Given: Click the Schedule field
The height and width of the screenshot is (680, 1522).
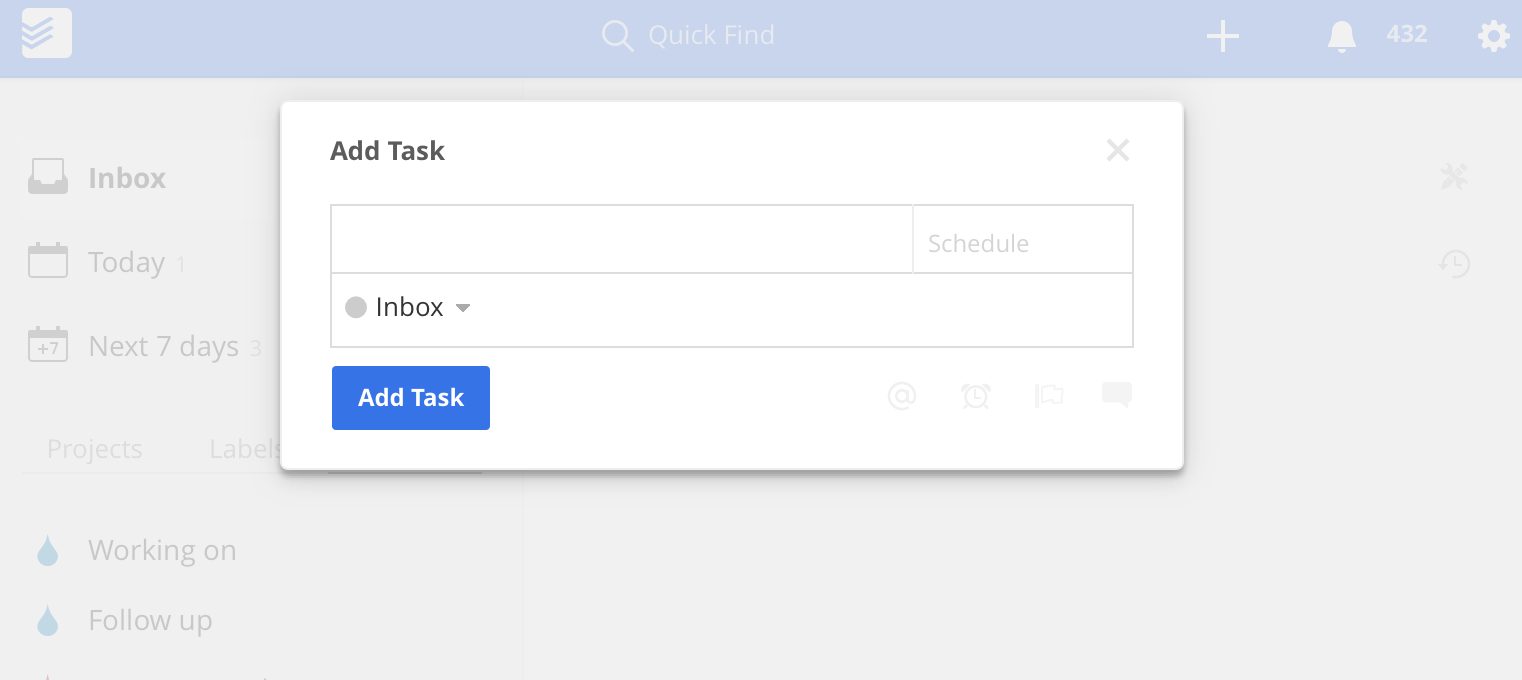Looking at the screenshot, I should click(x=1022, y=242).
